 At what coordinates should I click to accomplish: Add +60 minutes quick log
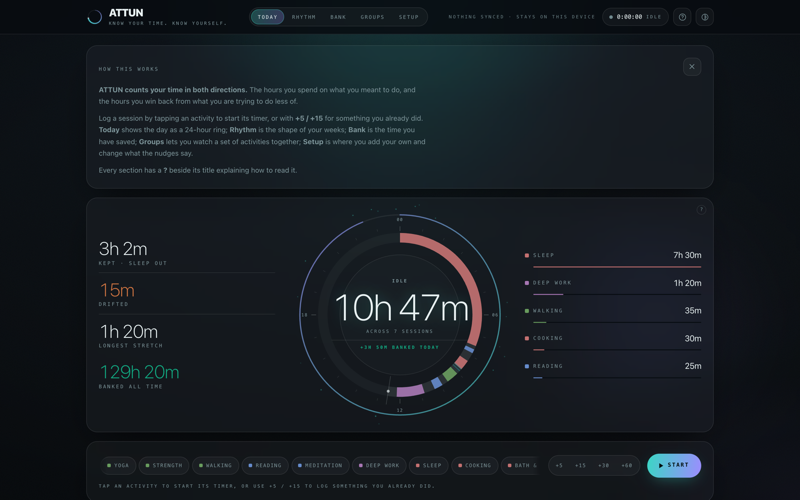pos(627,465)
